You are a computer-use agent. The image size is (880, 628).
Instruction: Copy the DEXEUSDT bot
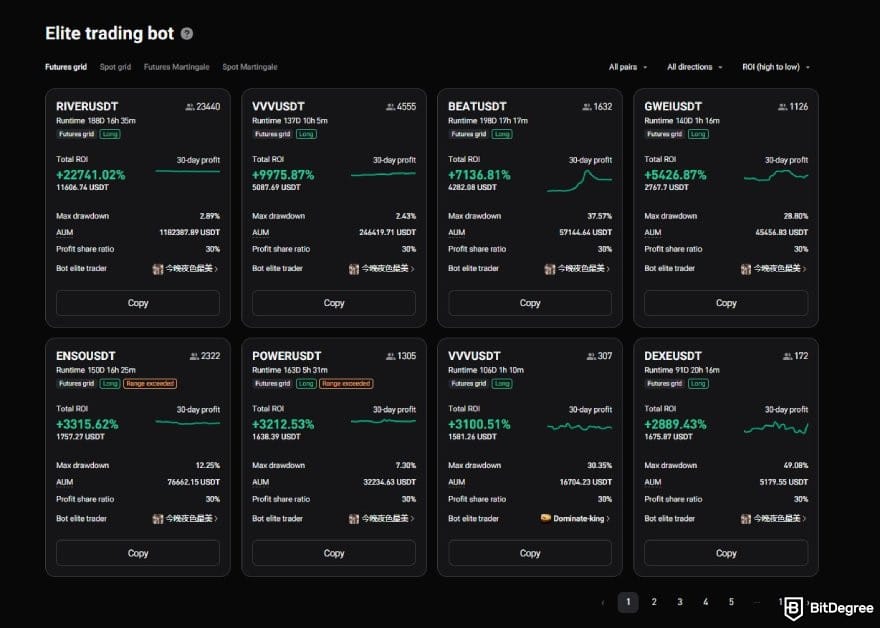[x=726, y=553]
